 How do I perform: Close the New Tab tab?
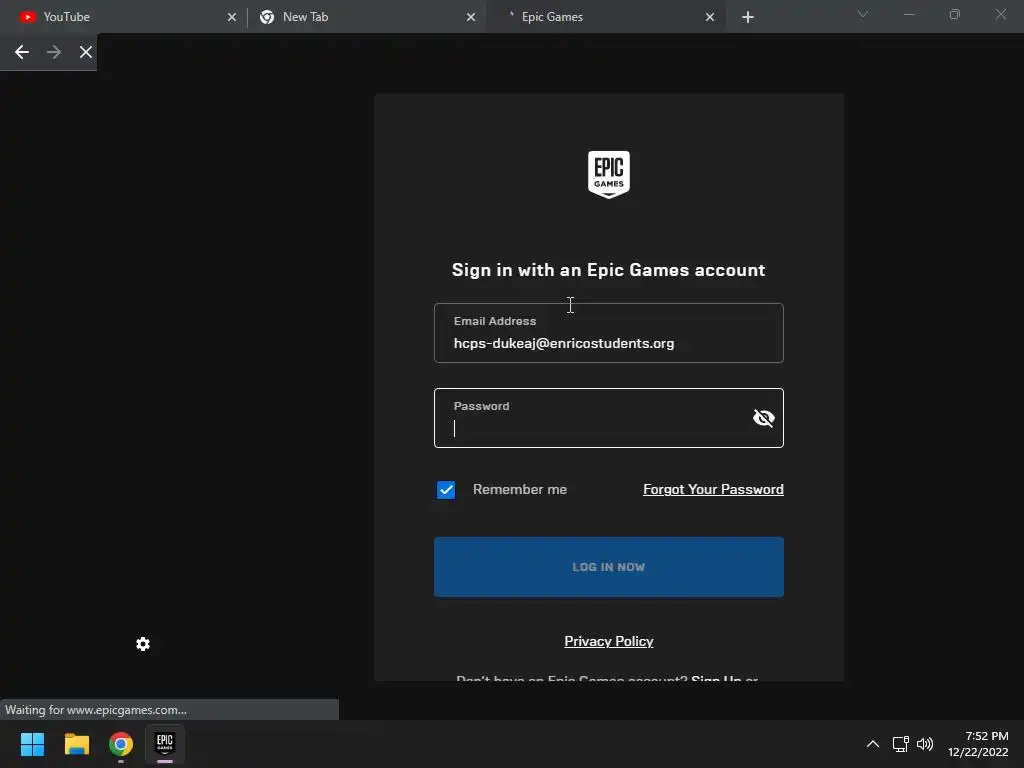(471, 17)
